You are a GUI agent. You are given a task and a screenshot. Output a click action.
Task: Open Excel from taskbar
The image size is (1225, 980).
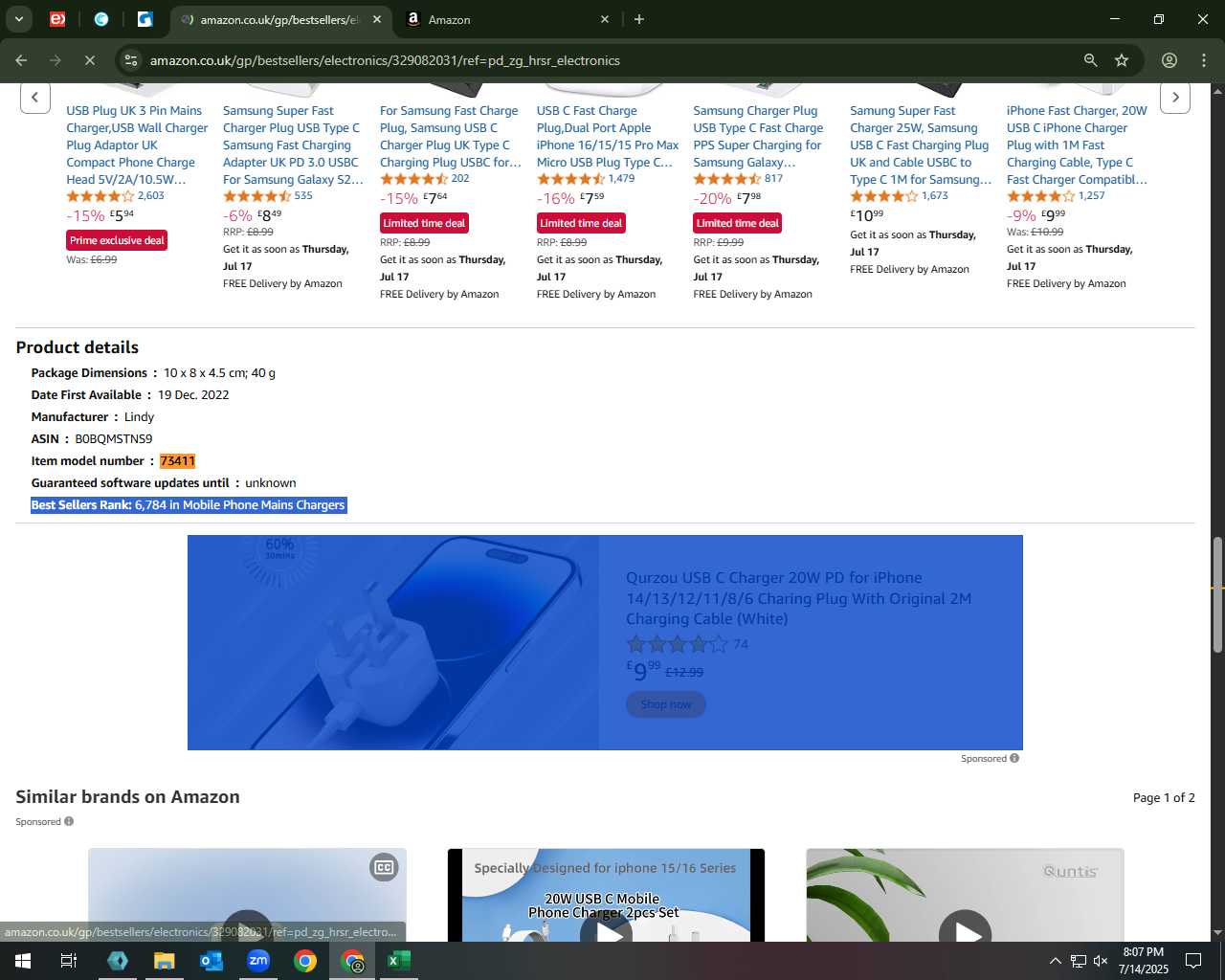399,961
